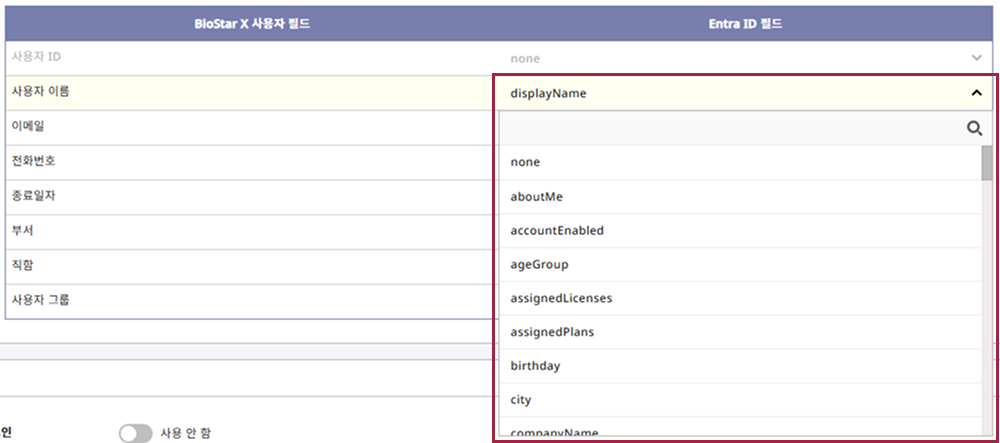Select 'companyName' at the list bottom

pos(554,433)
